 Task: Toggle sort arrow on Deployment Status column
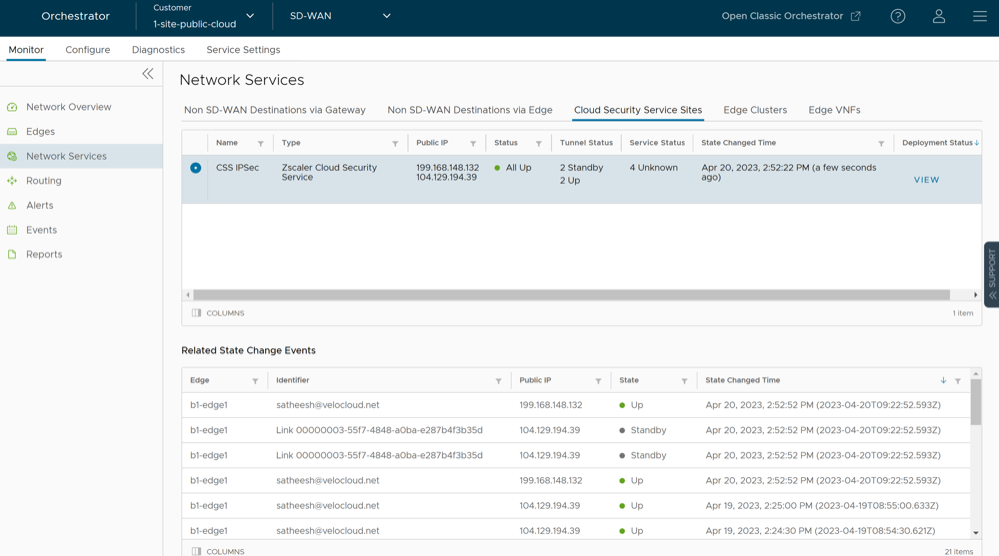coord(976,143)
